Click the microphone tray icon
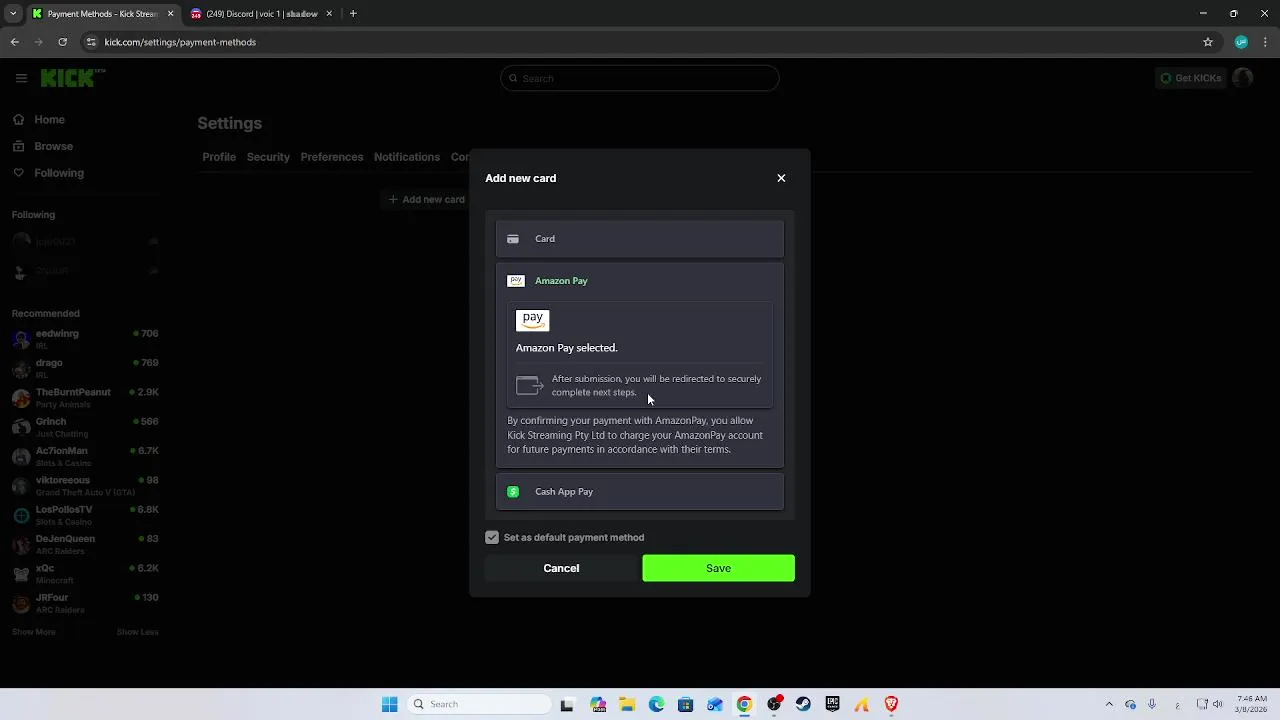The height and width of the screenshot is (720, 1280). [x=1152, y=704]
